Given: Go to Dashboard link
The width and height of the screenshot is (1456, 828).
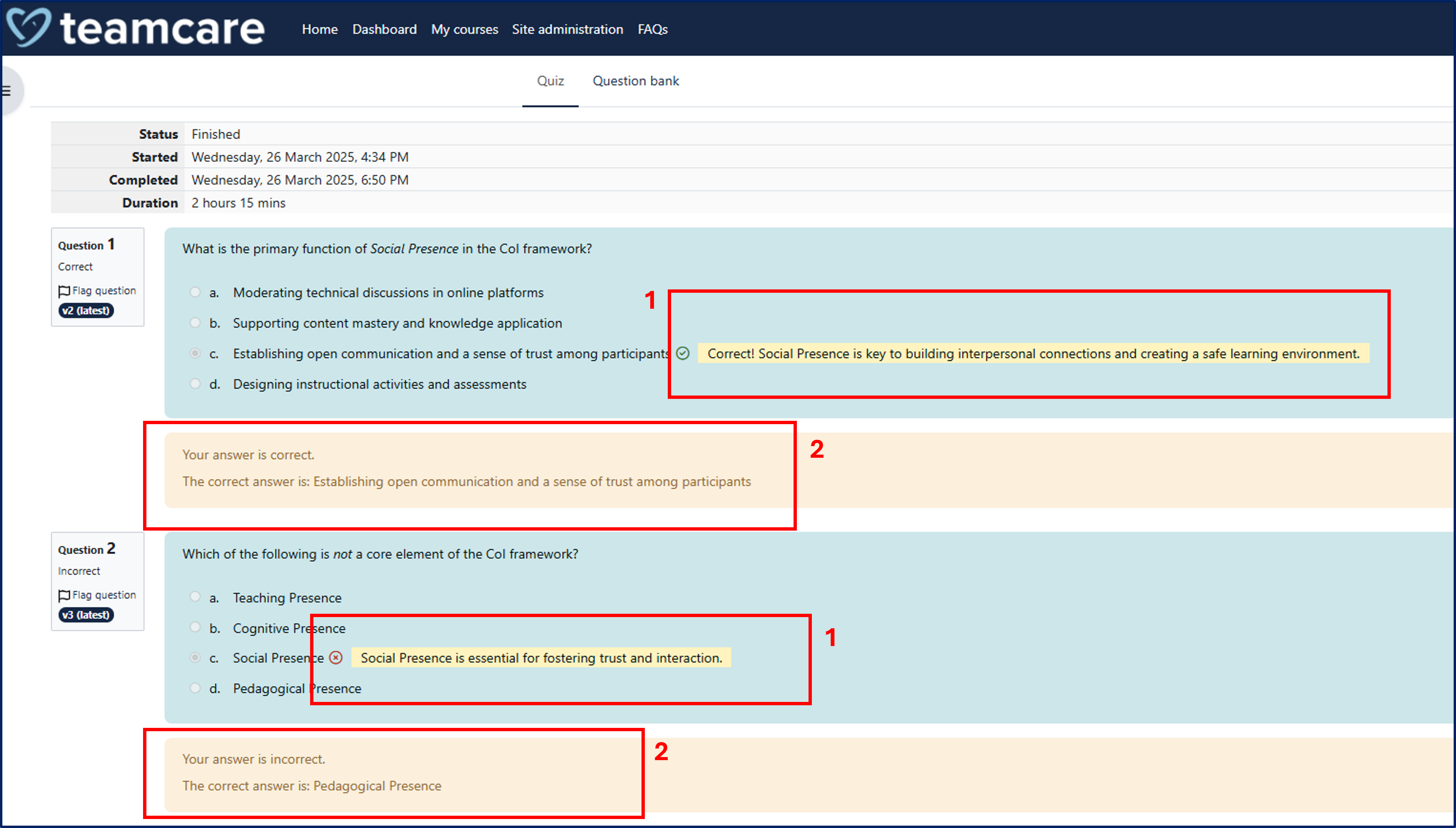Looking at the screenshot, I should tap(384, 29).
